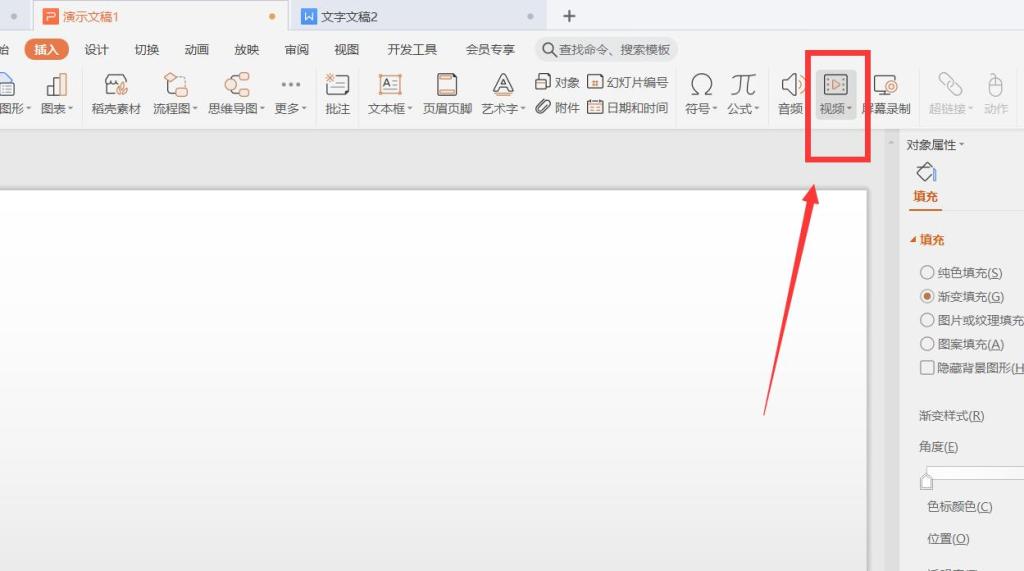Expand the 公式 dropdown arrow
This screenshot has width=1024, height=571.
pyautogui.click(x=757, y=108)
